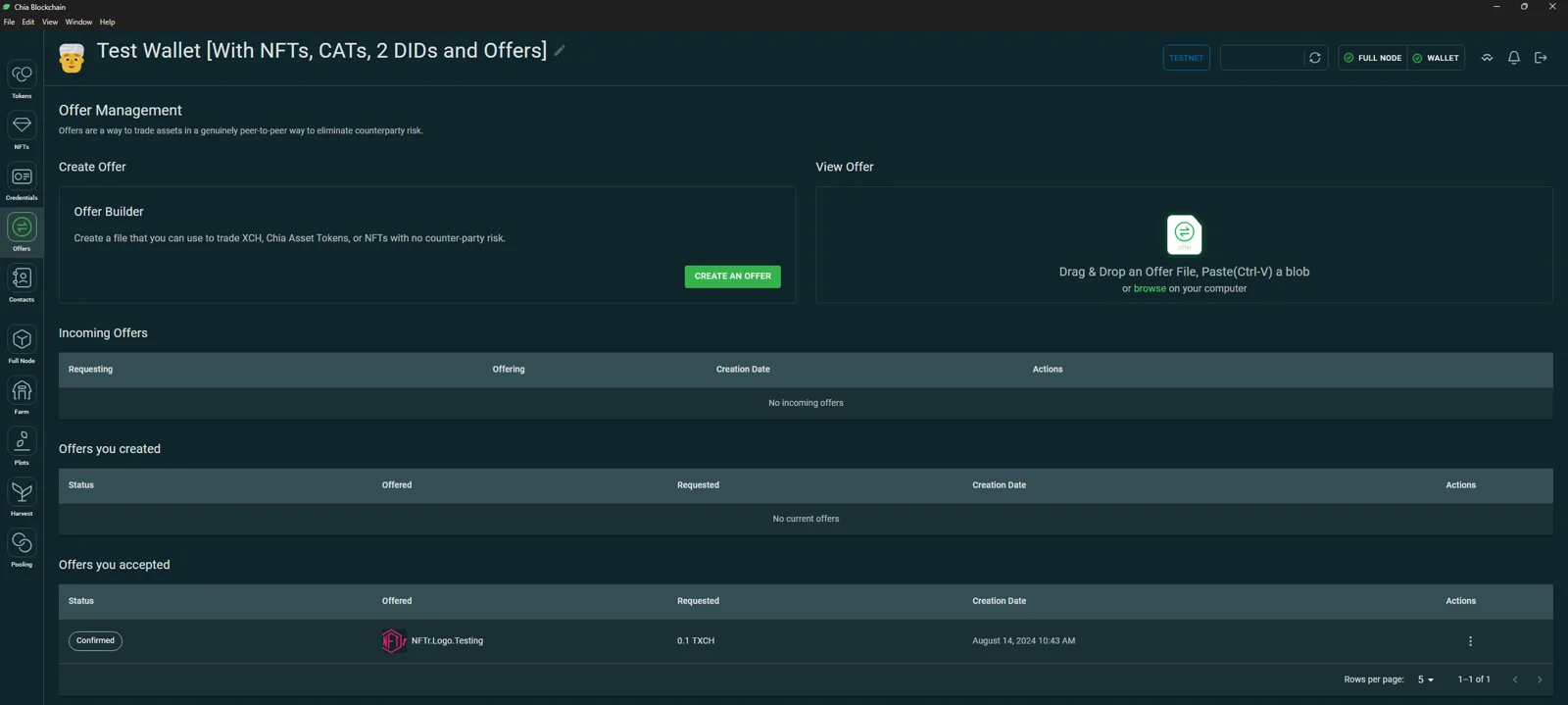1568x705 pixels.
Task: Click the 0.1 TXCH requested amount
Action: pos(696,641)
